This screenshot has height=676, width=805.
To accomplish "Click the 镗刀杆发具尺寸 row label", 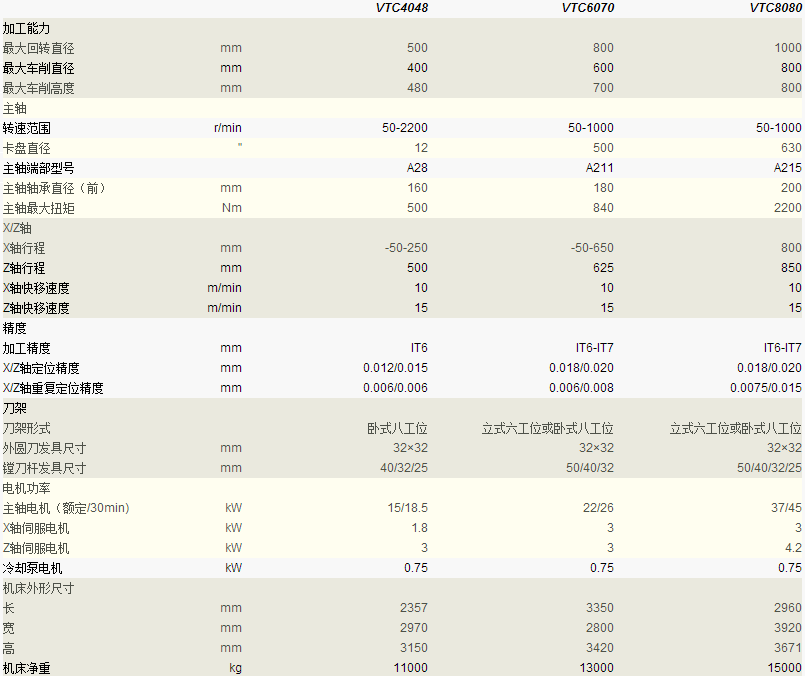I will [x=44, y=469].
